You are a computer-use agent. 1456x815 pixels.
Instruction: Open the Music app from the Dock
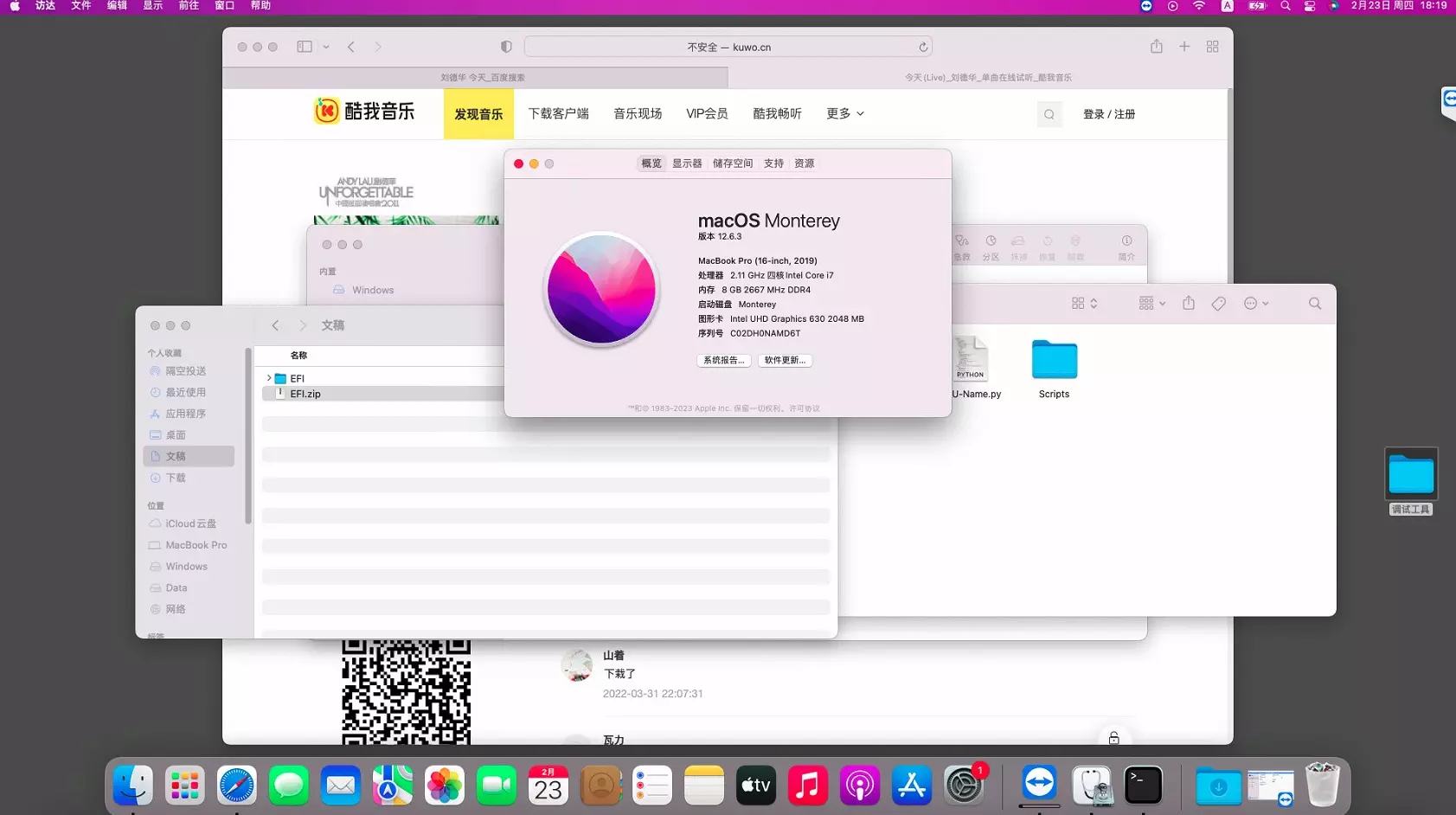pos(807,785)
